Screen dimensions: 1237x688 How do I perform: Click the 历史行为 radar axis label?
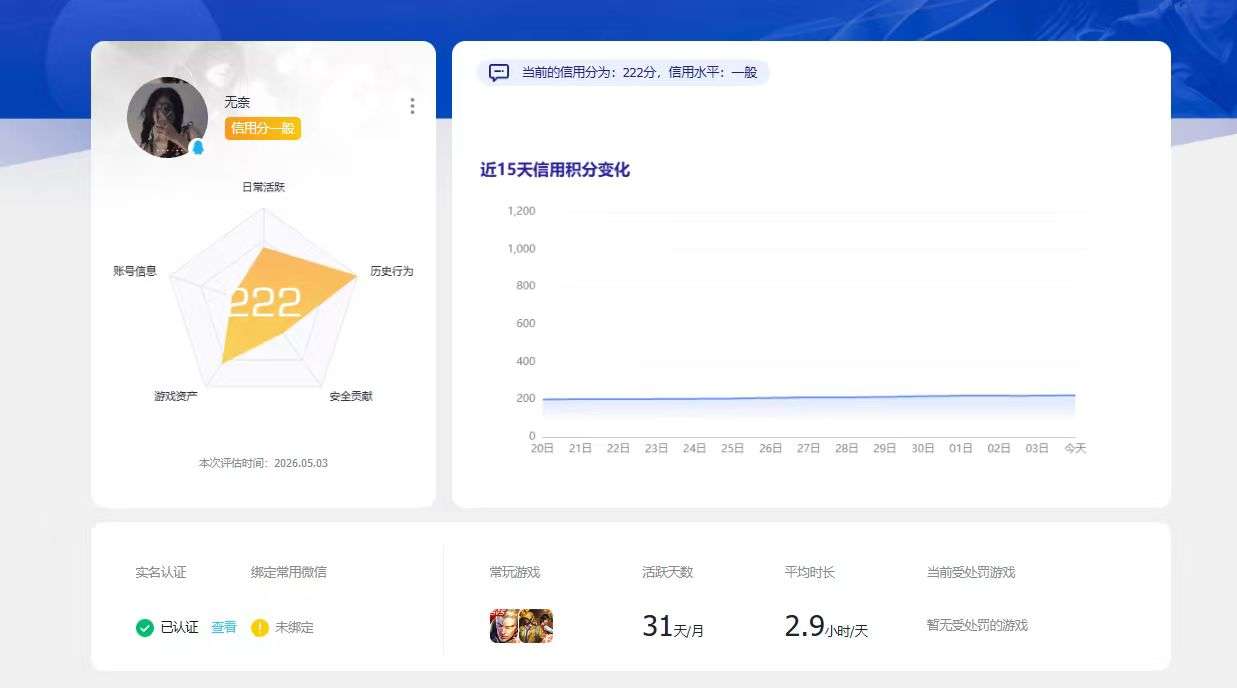tap(391, 271)
